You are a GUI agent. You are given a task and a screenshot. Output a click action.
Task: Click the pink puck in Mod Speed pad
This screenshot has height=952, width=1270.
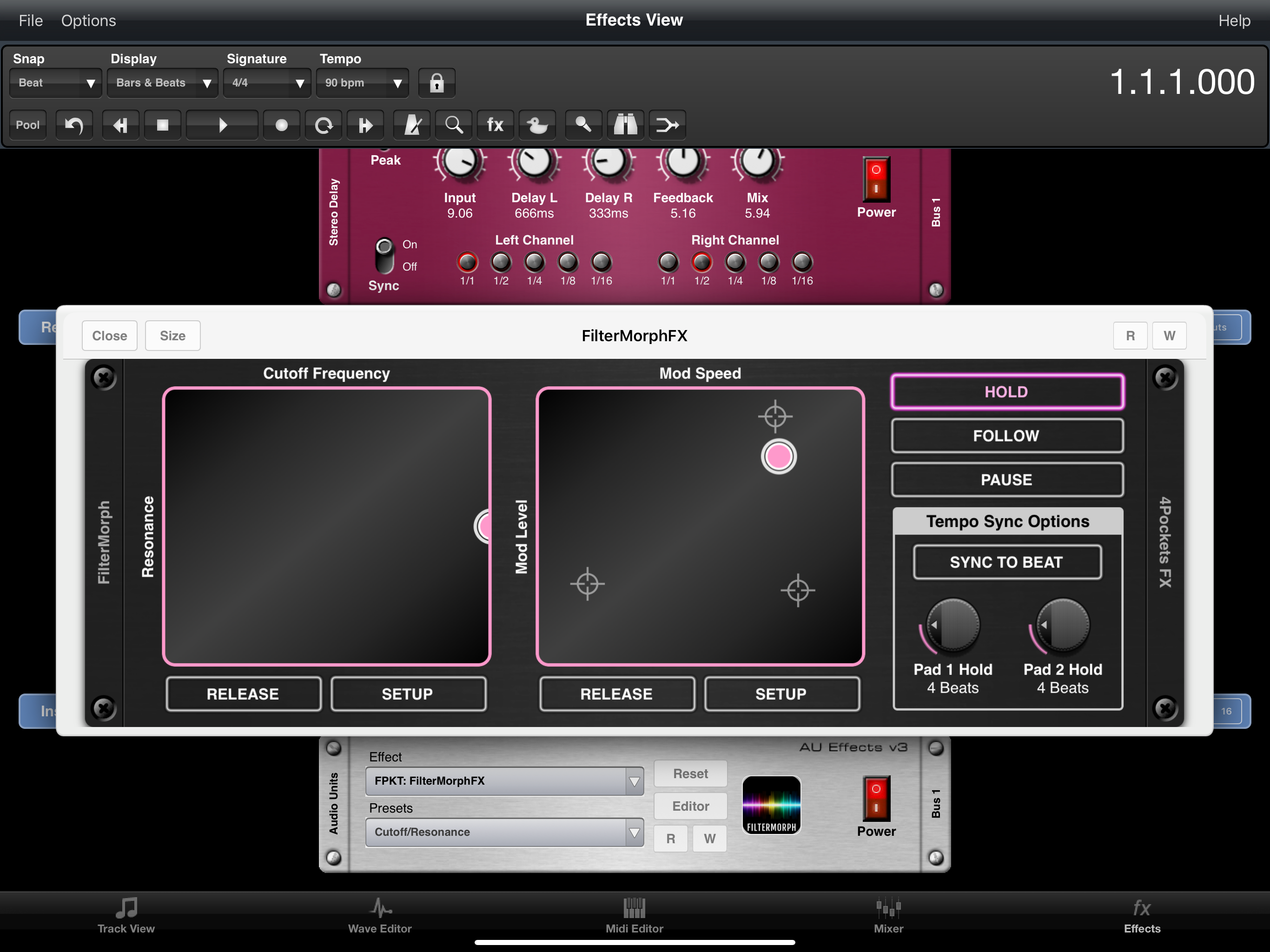[779, 456]
